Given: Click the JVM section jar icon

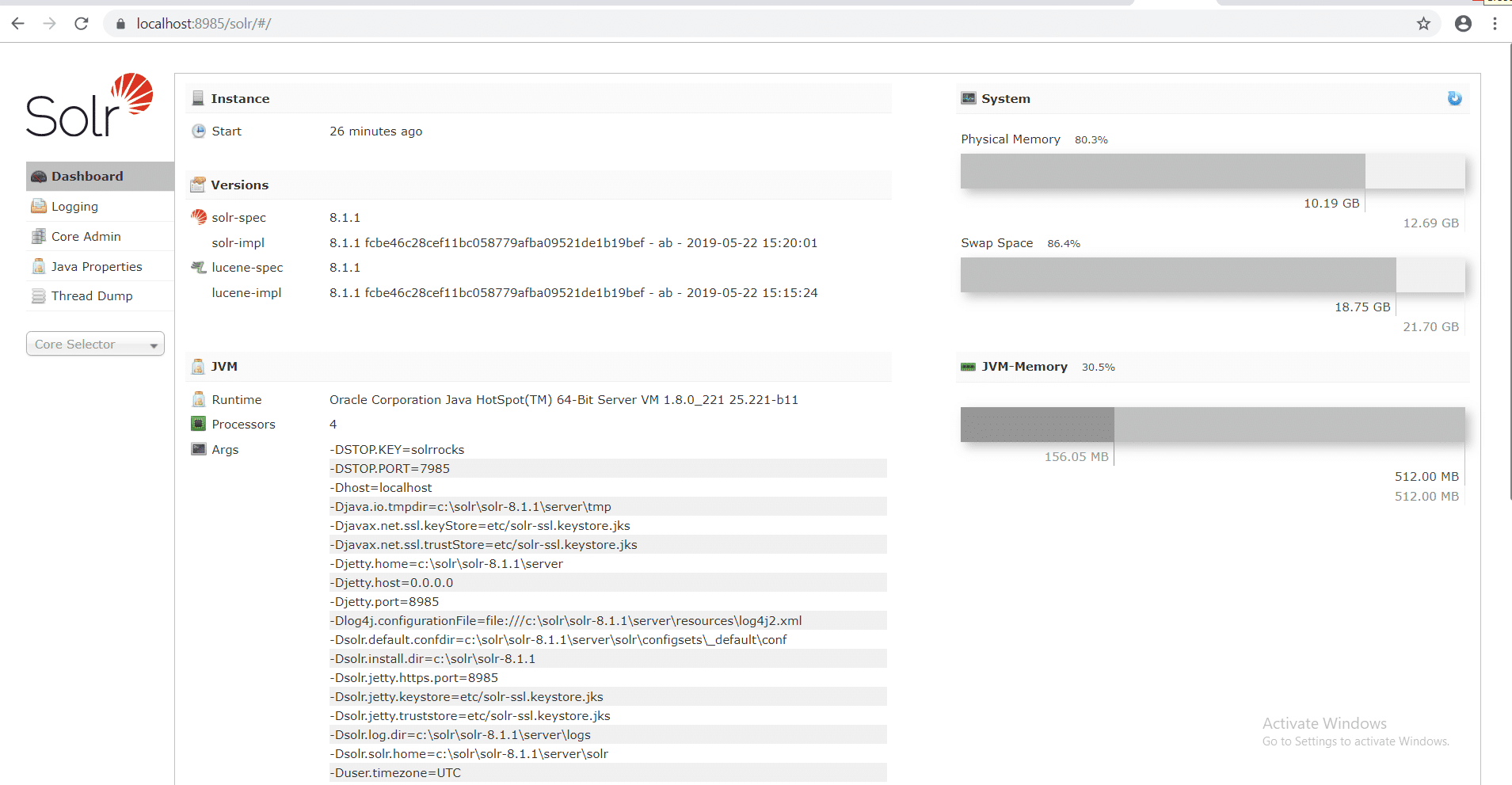Looking at the screenshot, I should pyautogui.click(x=198, y=366).
